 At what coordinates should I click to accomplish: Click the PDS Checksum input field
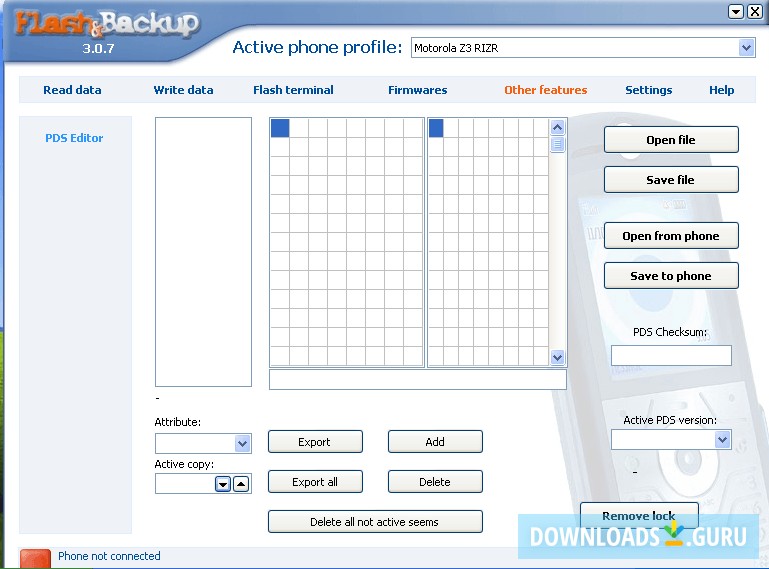pos(671,355)
